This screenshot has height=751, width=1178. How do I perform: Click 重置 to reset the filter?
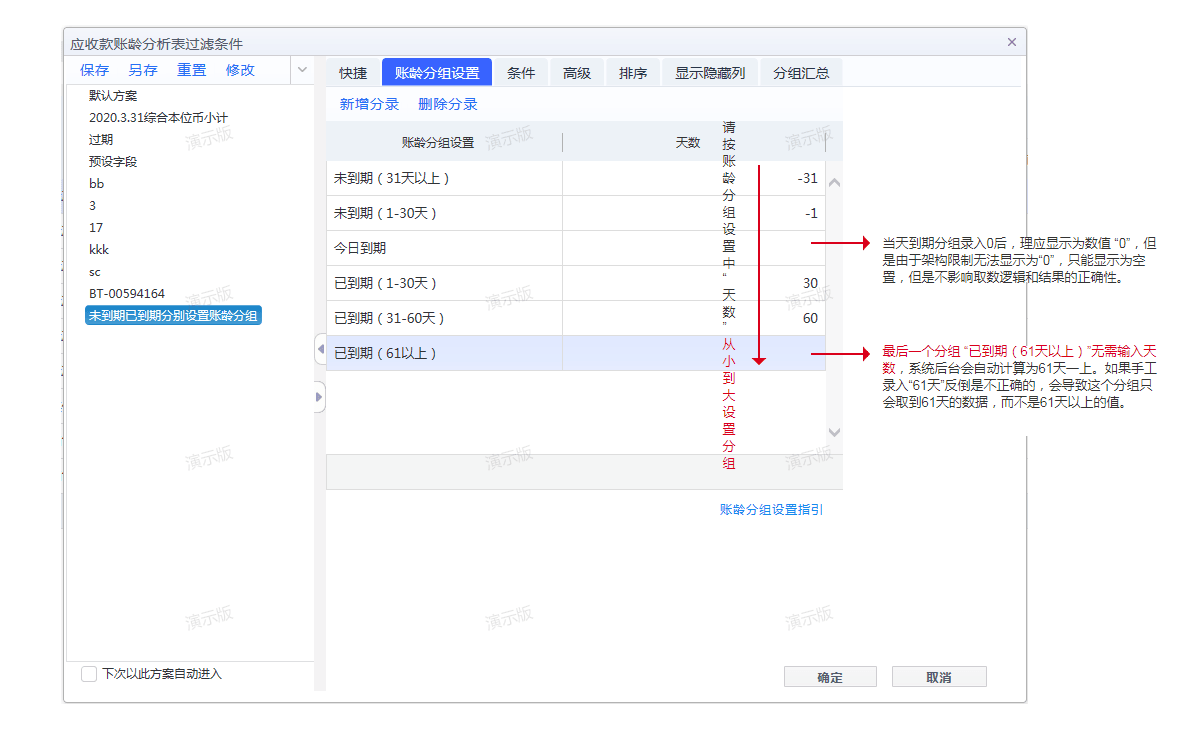[x=192, y=70]
